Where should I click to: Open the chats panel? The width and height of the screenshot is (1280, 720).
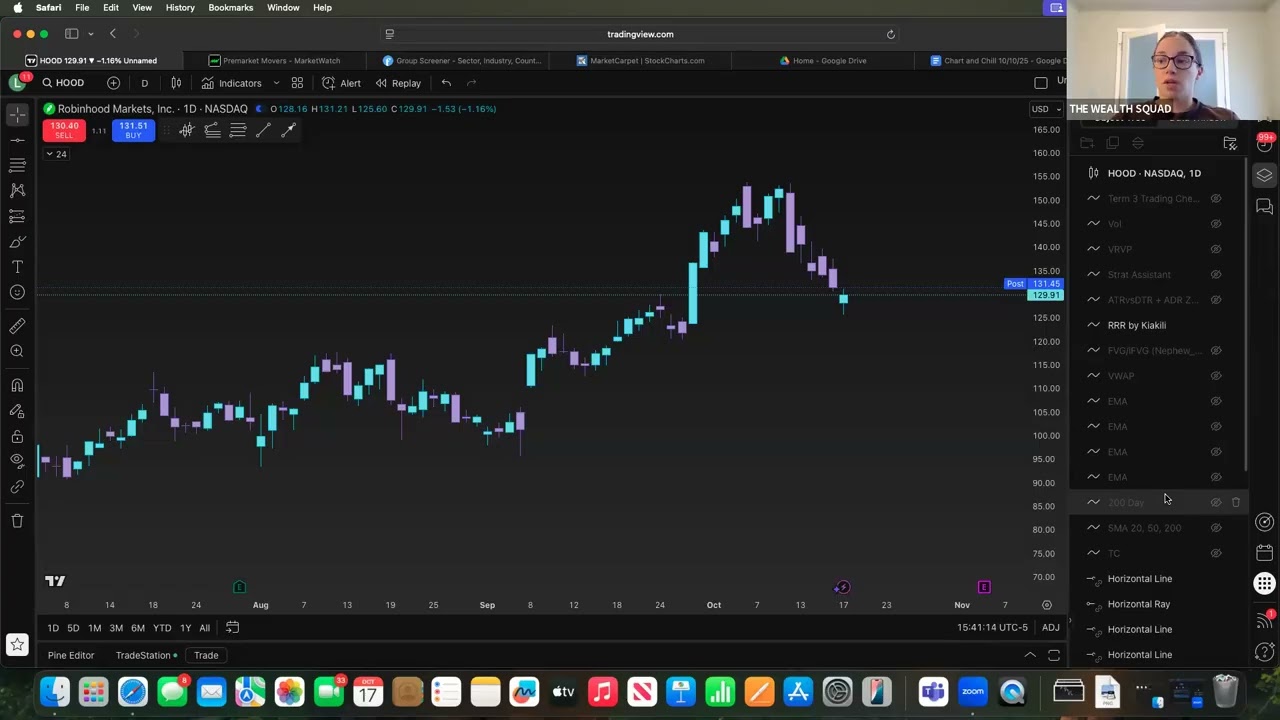point(1265,207)
